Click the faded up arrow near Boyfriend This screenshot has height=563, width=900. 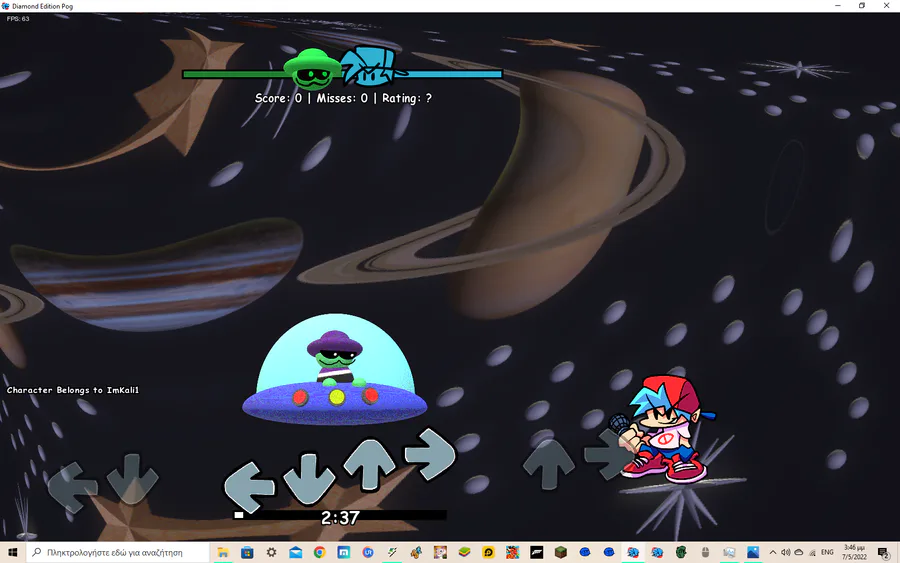(548, 464)
